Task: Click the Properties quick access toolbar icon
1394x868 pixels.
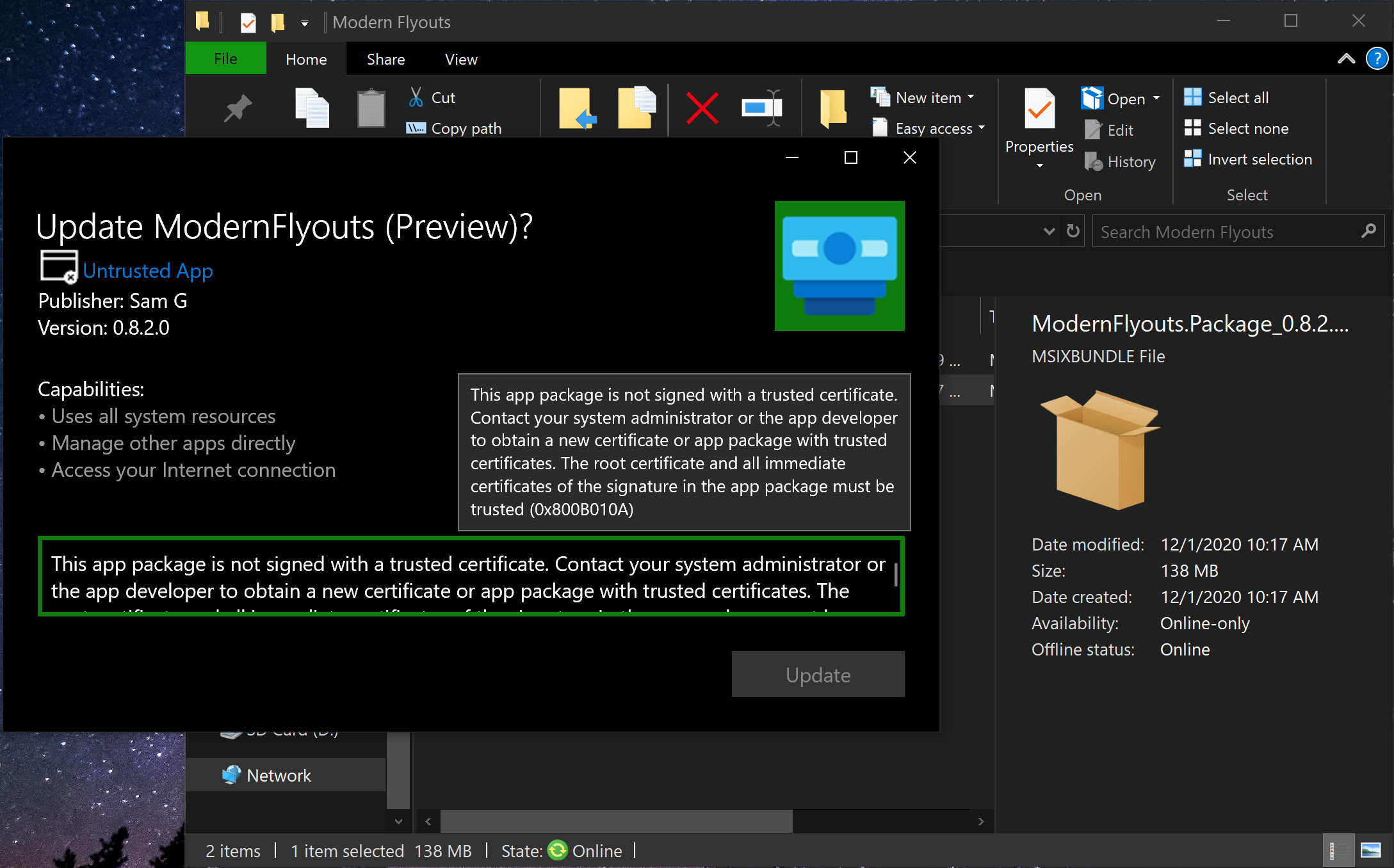Action: point(248,23)
